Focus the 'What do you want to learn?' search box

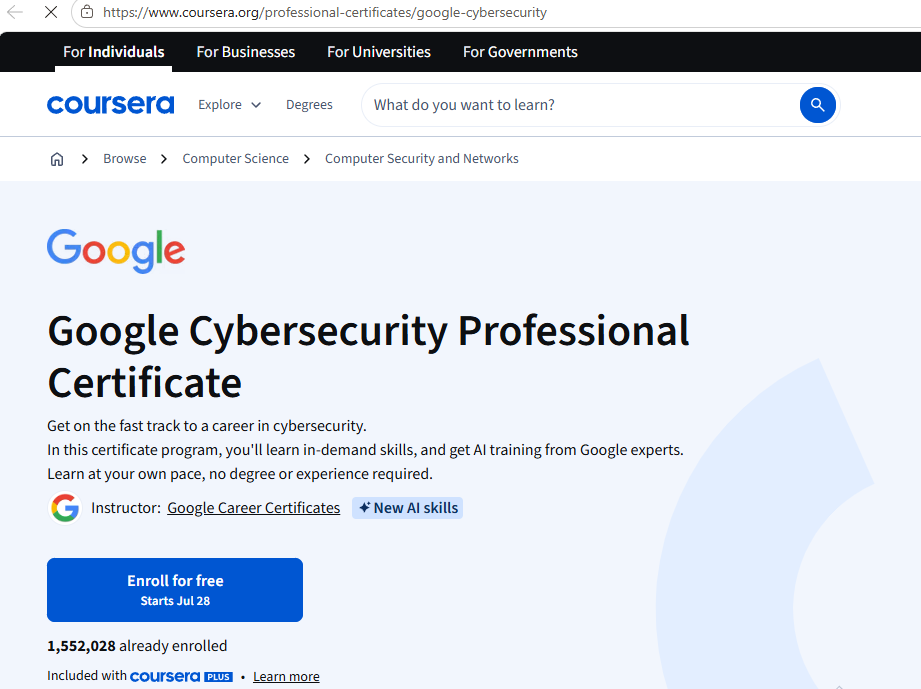click(581, 105)
